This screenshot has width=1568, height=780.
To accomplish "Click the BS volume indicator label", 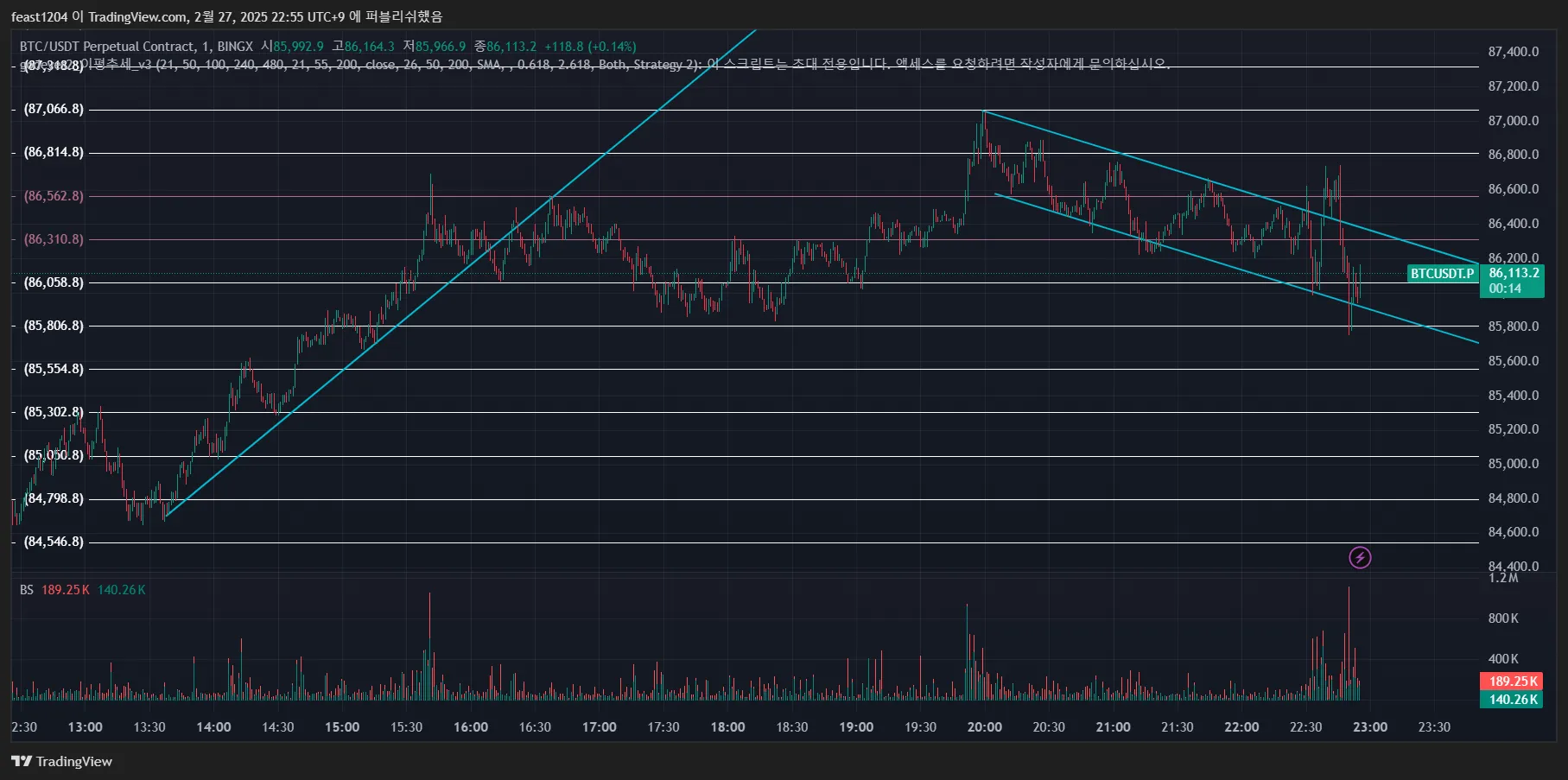I will pos(27,590).
